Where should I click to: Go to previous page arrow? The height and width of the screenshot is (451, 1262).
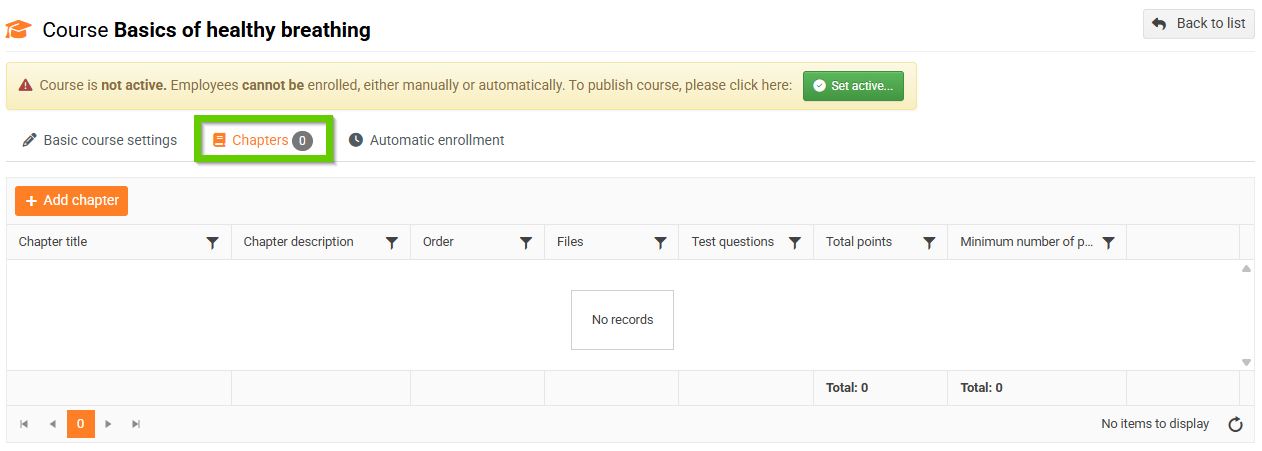(52, 424)
